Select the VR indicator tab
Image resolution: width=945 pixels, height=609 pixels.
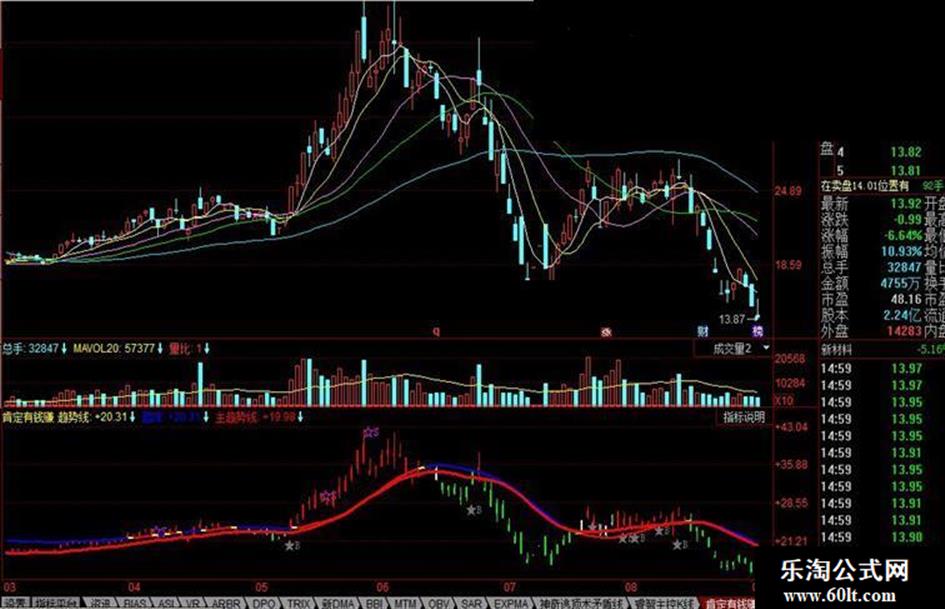(193, 603)
